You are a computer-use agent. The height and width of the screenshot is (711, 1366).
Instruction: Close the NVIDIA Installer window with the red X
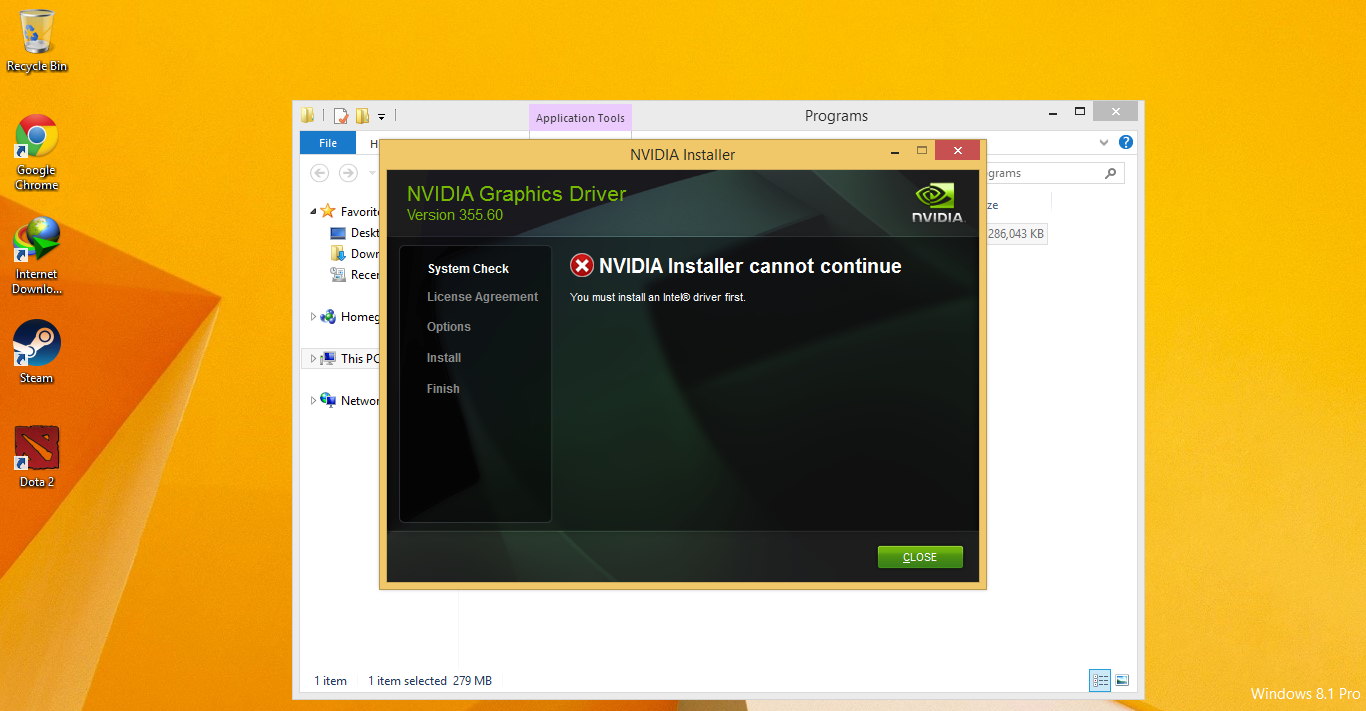957,151
